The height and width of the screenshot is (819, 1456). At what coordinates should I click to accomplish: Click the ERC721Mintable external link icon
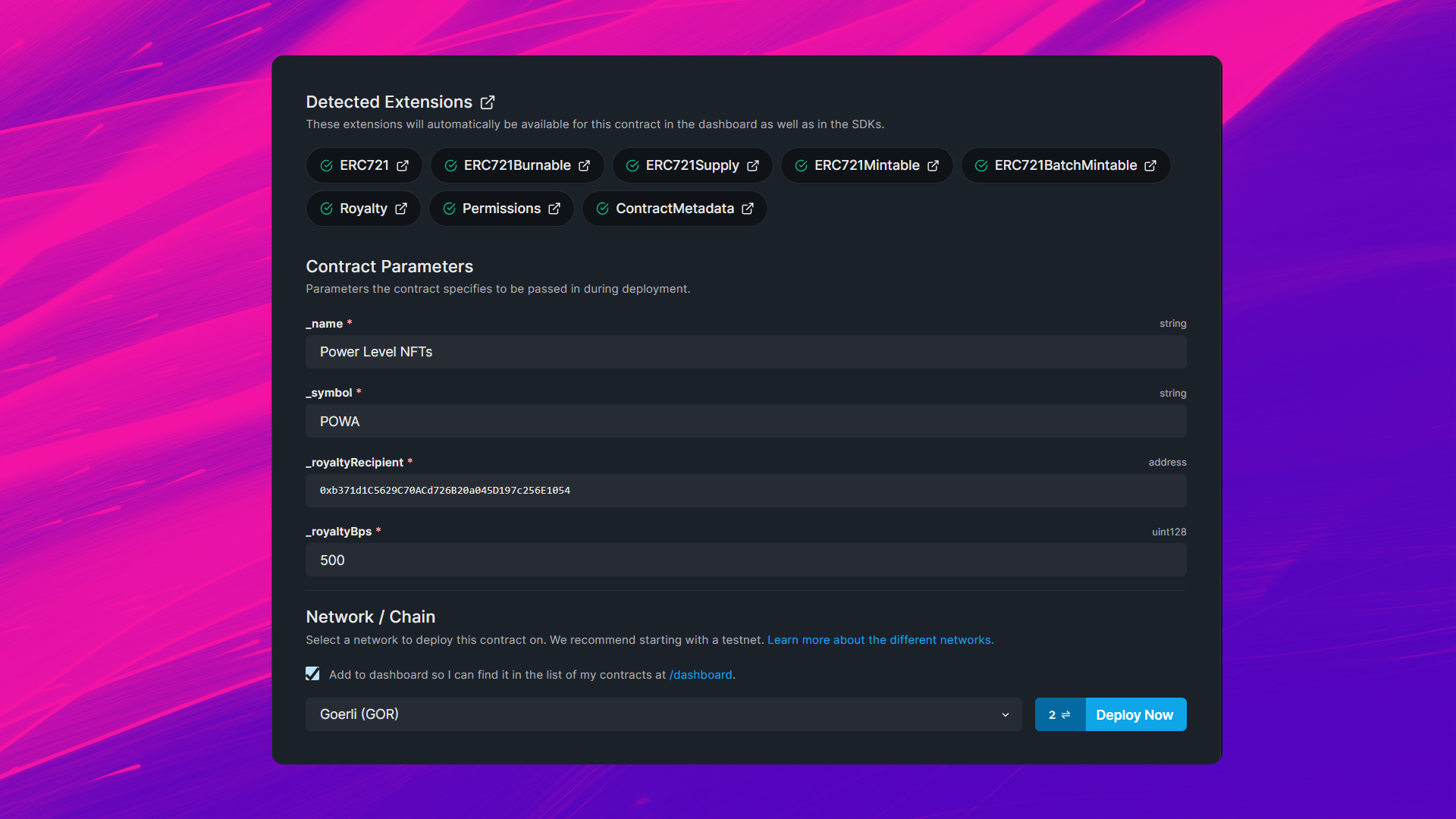click(932, 165)
